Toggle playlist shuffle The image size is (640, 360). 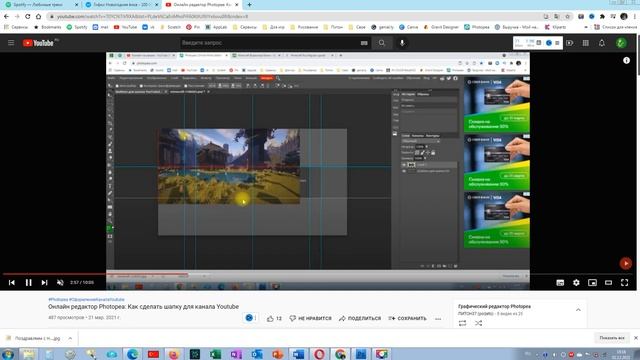coord(478,323)
